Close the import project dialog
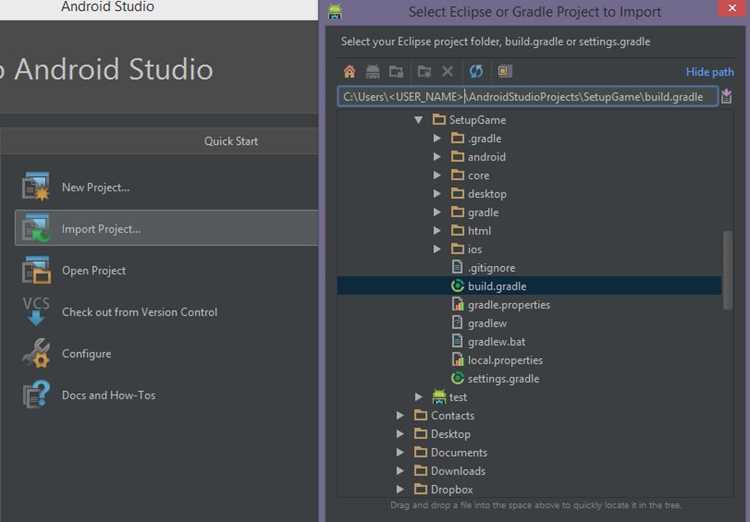This screenshot has height=522, width=750. (732, 8)
